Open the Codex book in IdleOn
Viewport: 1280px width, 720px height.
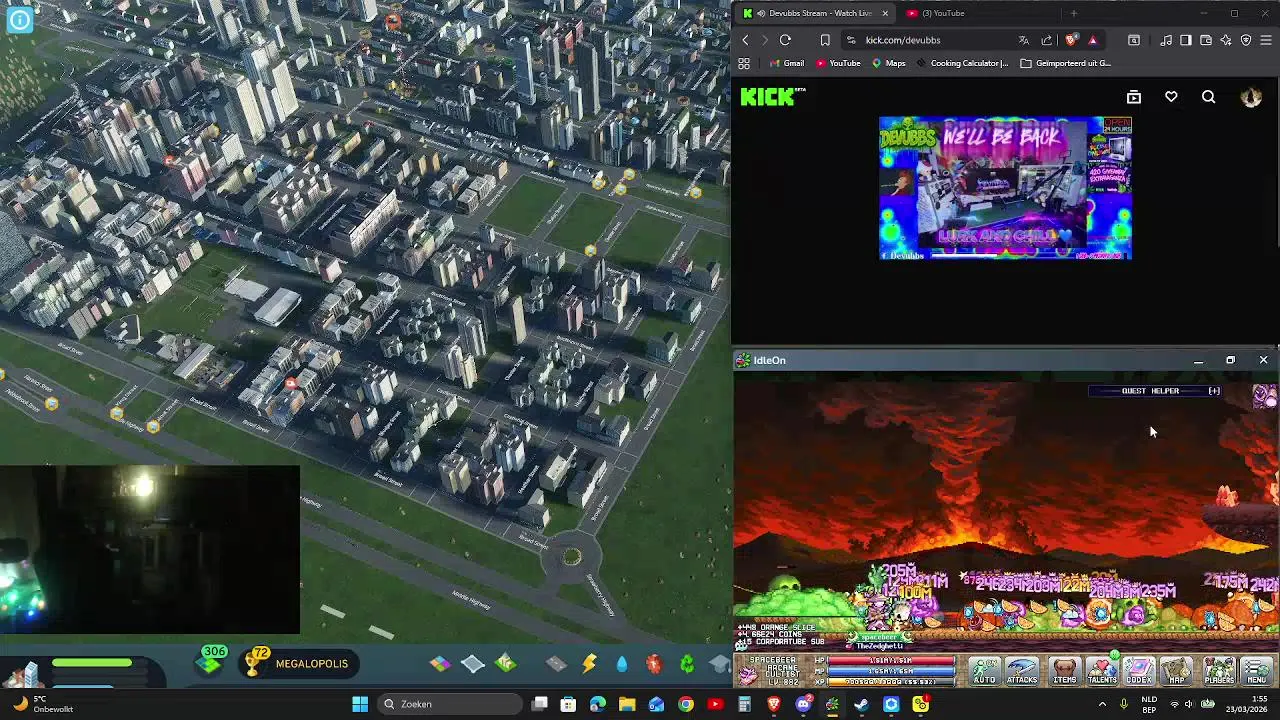1139,670
